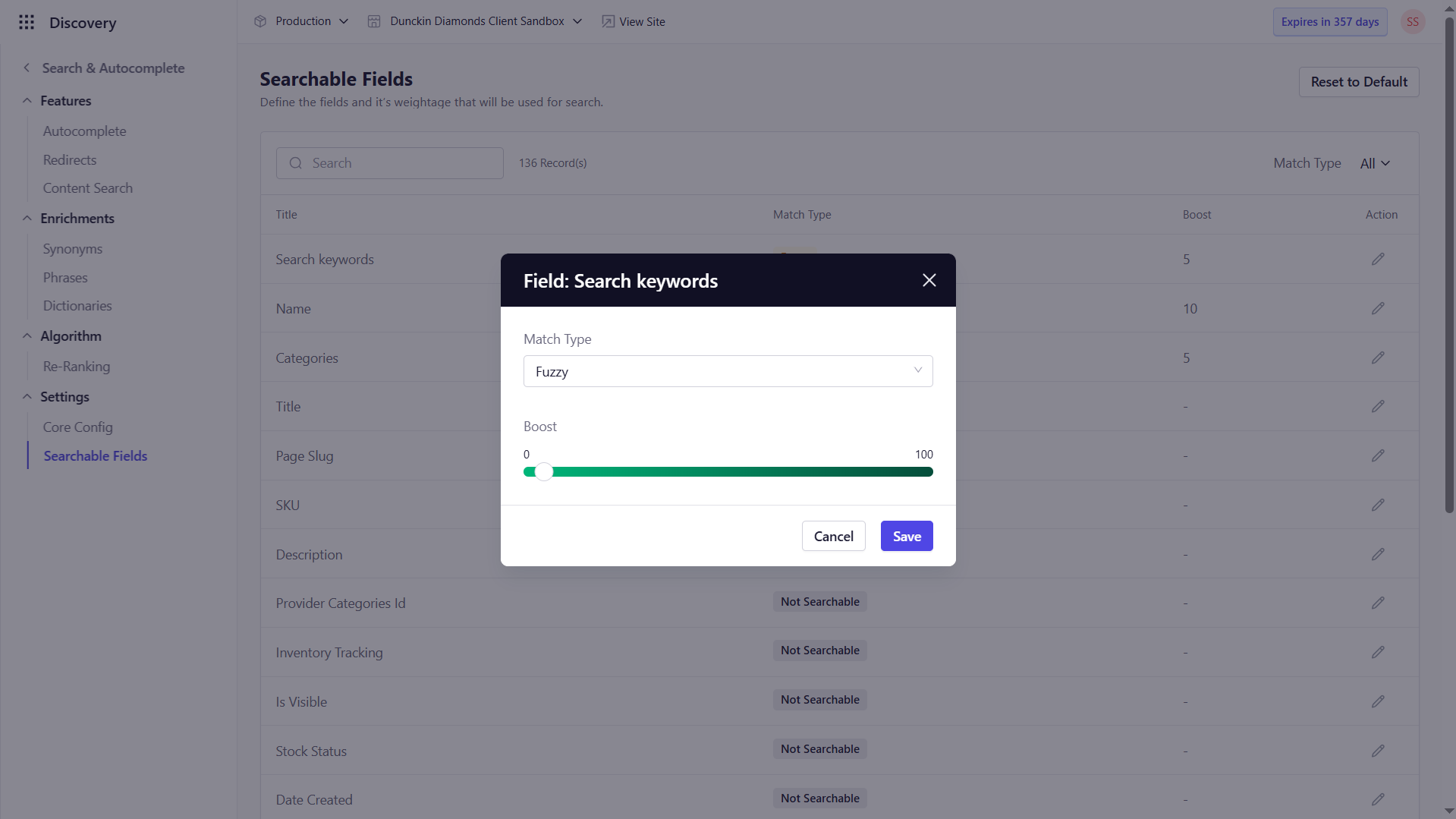Edit the SKU field via pencil icon
The image size is (1456, 819).
tap(1378, 505)
